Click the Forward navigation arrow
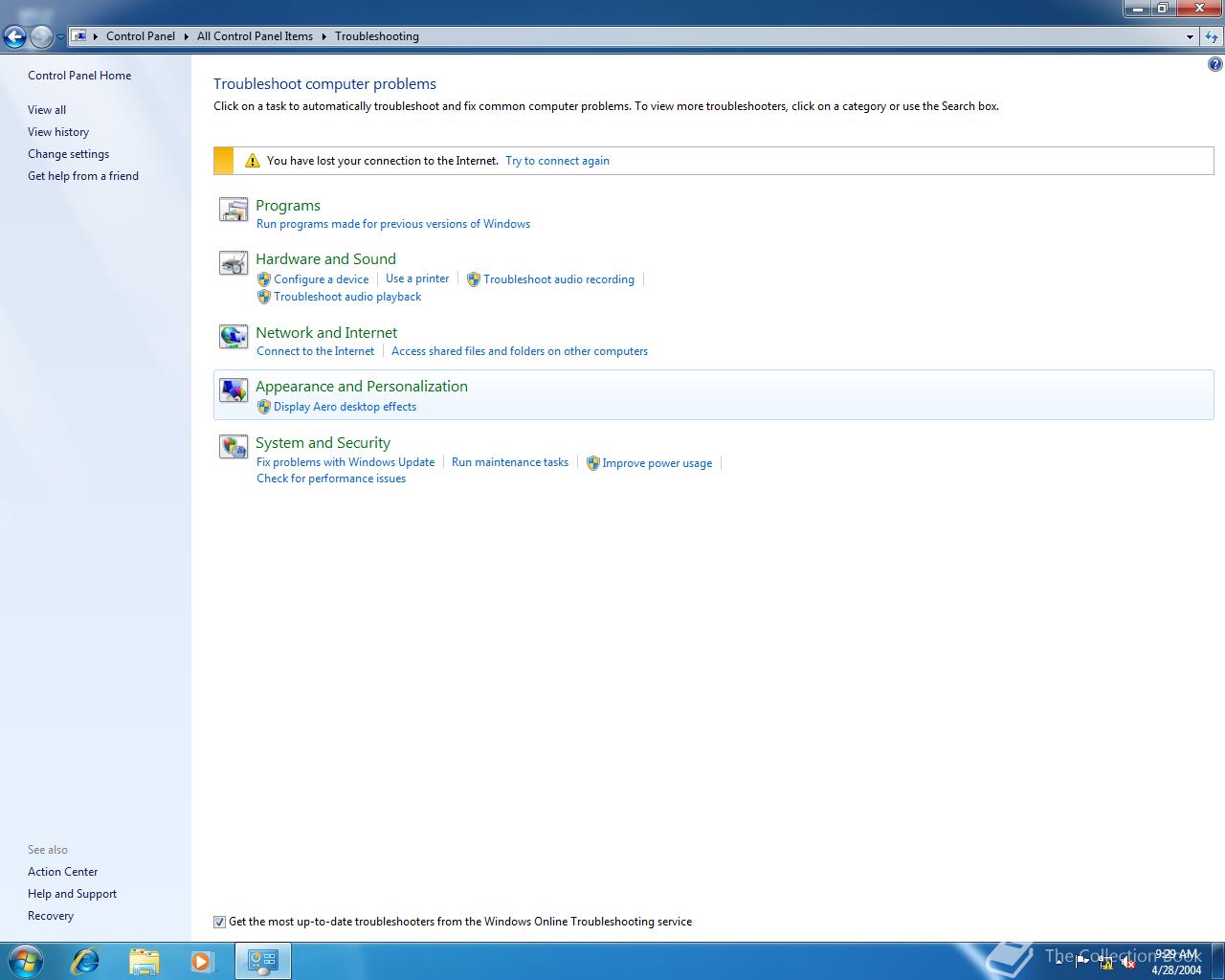1225x980 pixels. [x=41, y=36]
